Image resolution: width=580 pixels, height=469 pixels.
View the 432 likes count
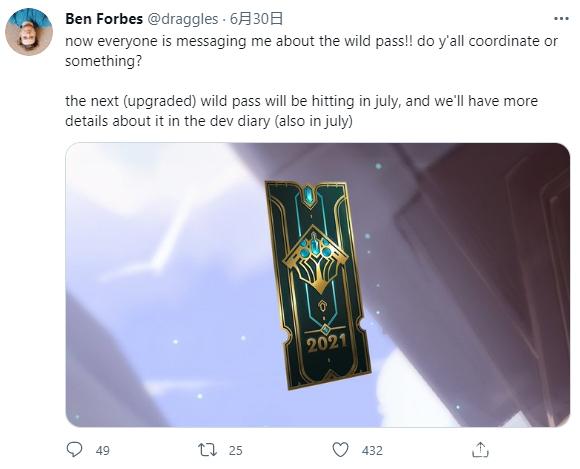point(372,451)
